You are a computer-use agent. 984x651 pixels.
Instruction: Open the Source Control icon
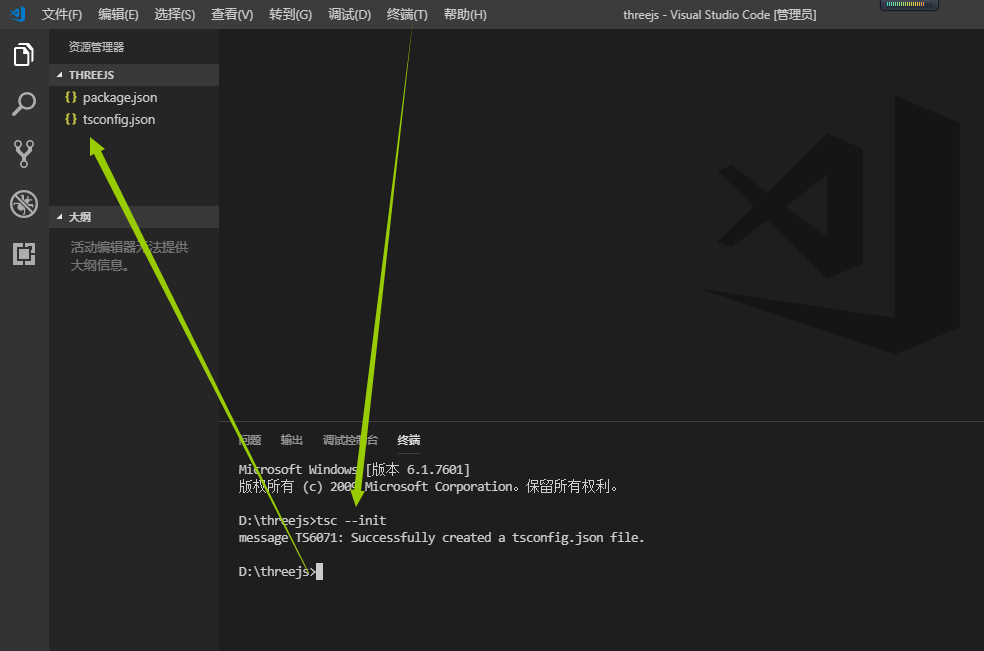click(x=23, y=153)
